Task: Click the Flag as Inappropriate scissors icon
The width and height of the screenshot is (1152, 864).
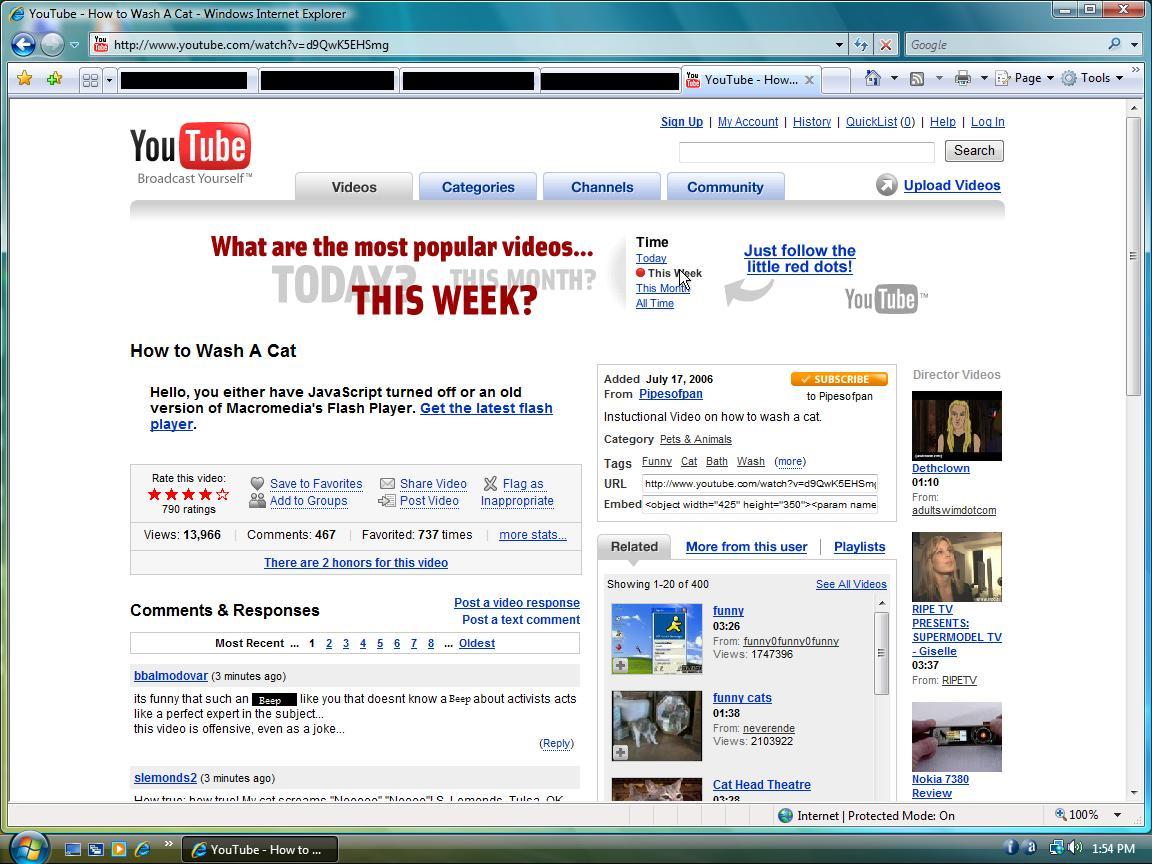Action: coord(489,484)
